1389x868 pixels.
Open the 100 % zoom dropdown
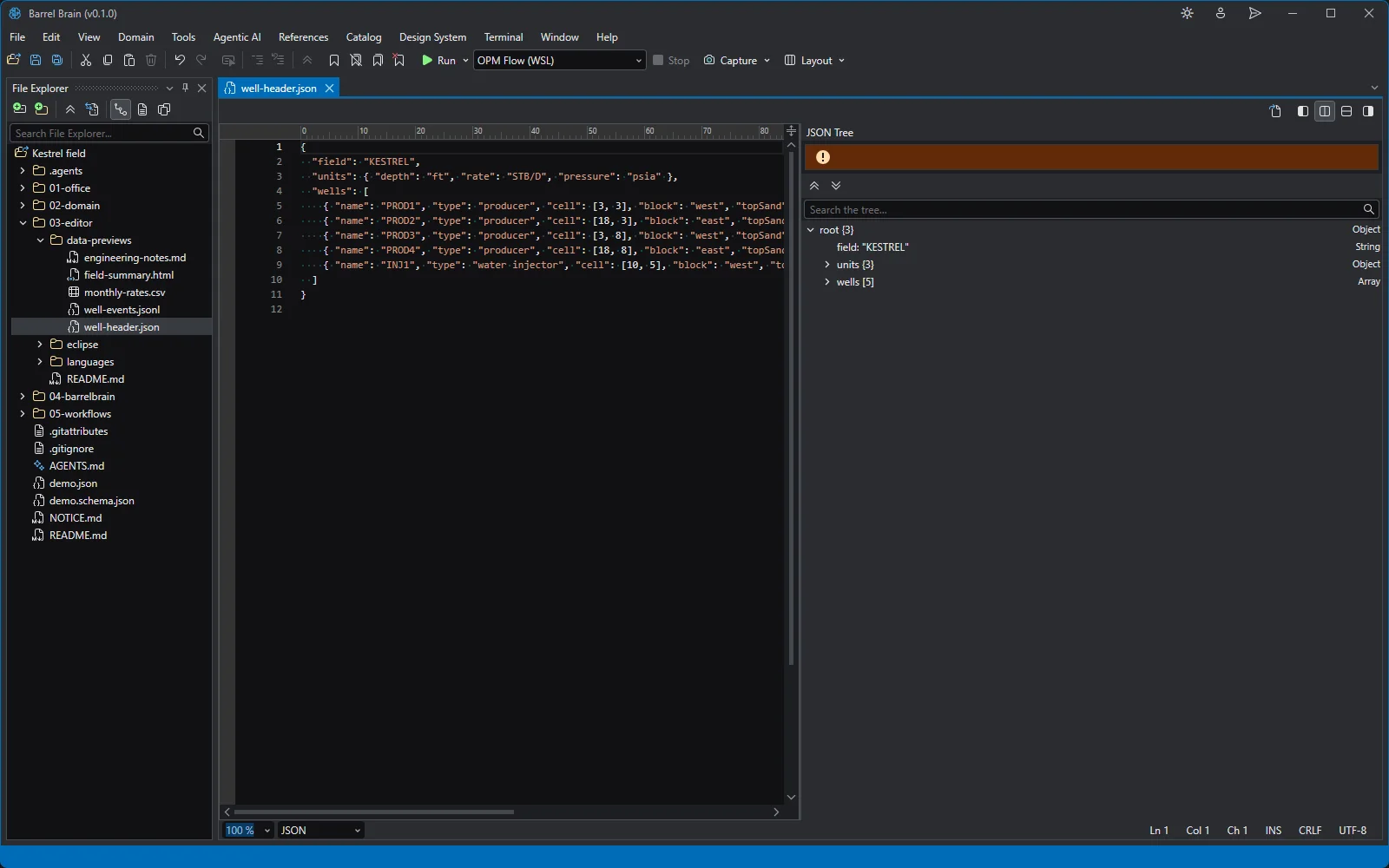point(248,830)
